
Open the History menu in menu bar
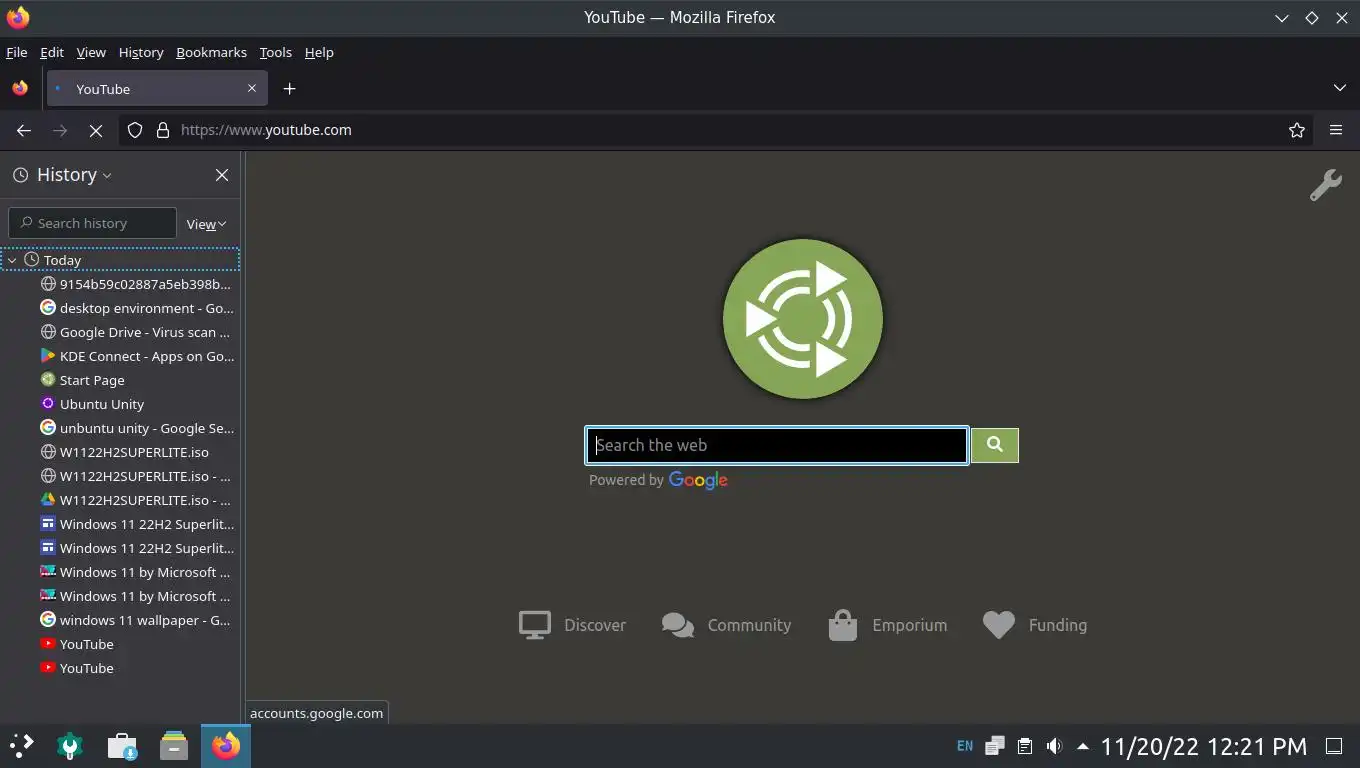pyautogui.click(x=141, y=52)
